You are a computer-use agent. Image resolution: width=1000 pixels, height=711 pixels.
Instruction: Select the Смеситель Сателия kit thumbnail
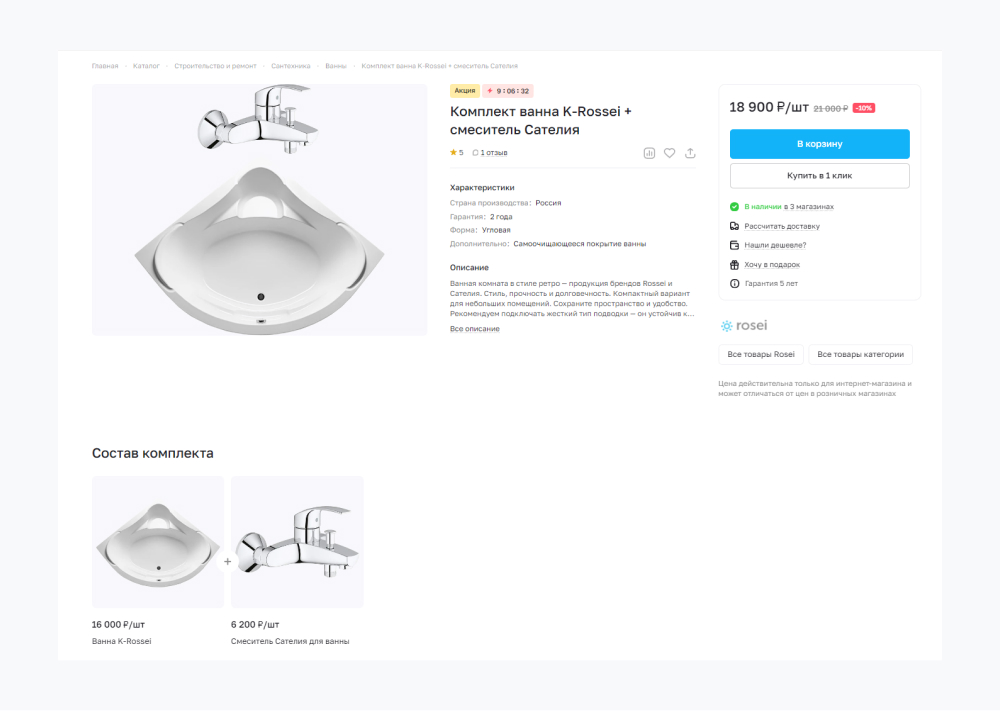297,542
